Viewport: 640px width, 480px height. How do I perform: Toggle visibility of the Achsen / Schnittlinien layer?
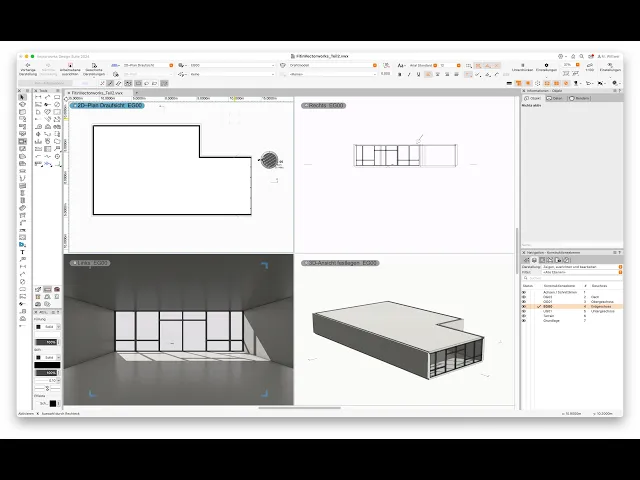pyautogui.click(x=524, y=292)
